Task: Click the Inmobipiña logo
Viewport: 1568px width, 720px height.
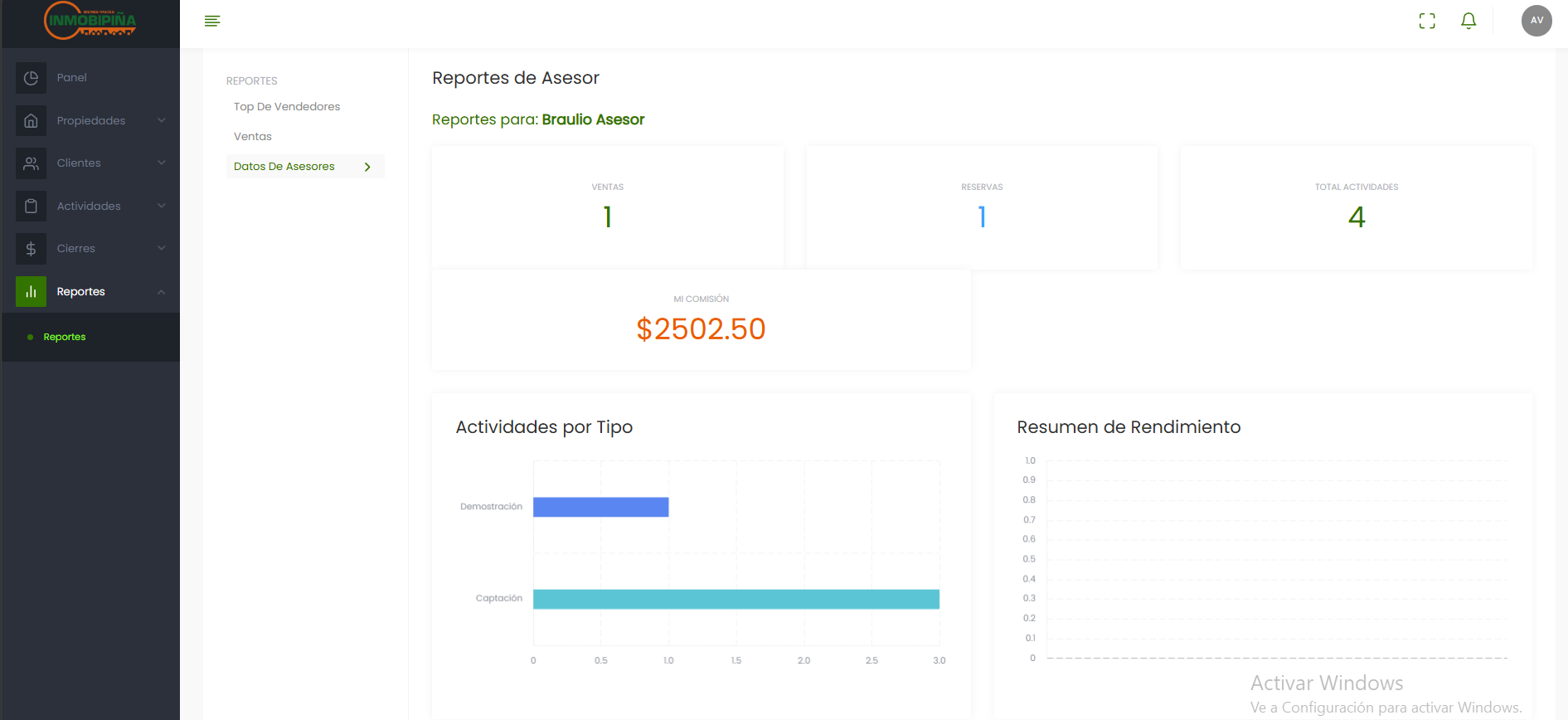Action: click(x=90, y=20)
